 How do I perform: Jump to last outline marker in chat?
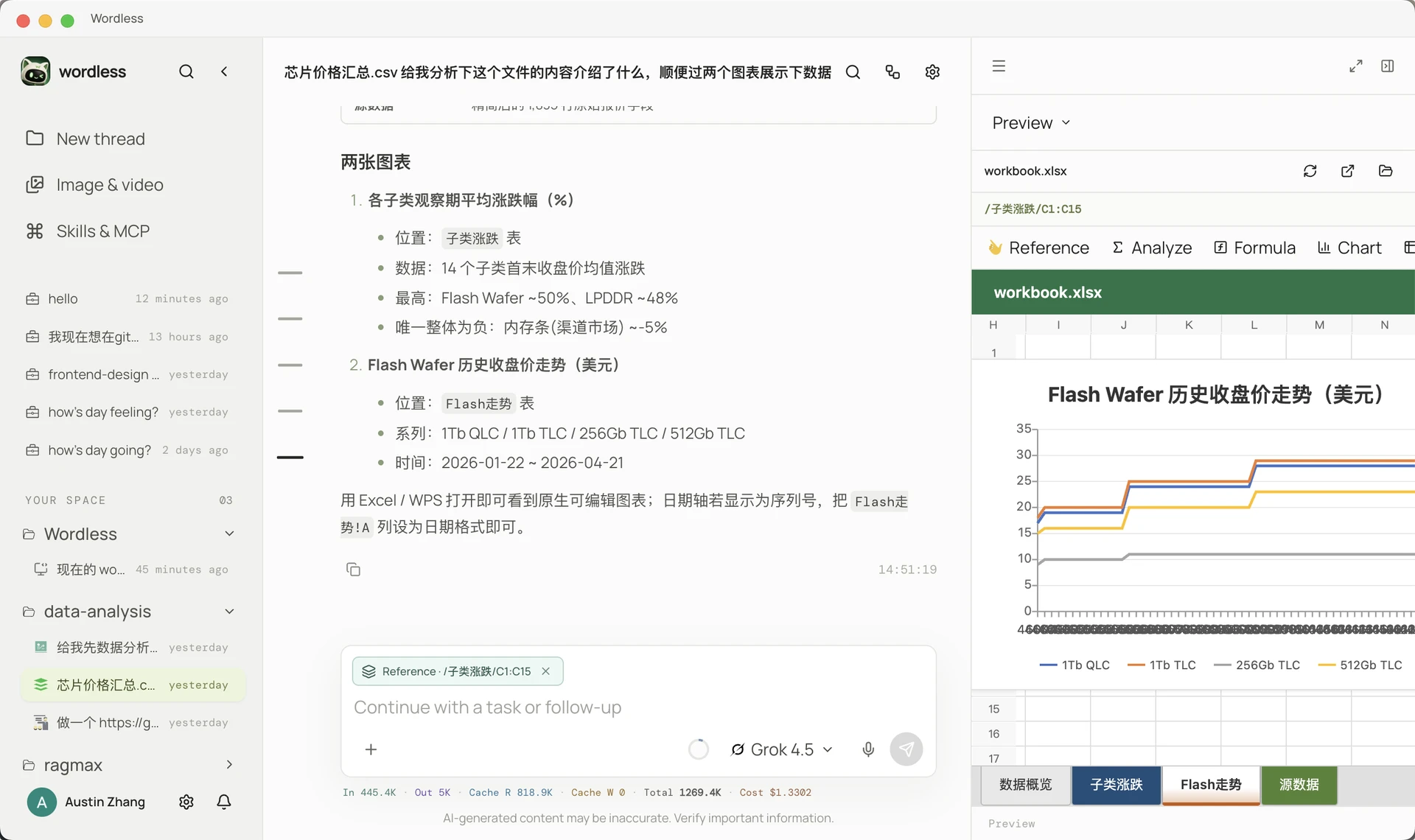(x=290, y=458)
